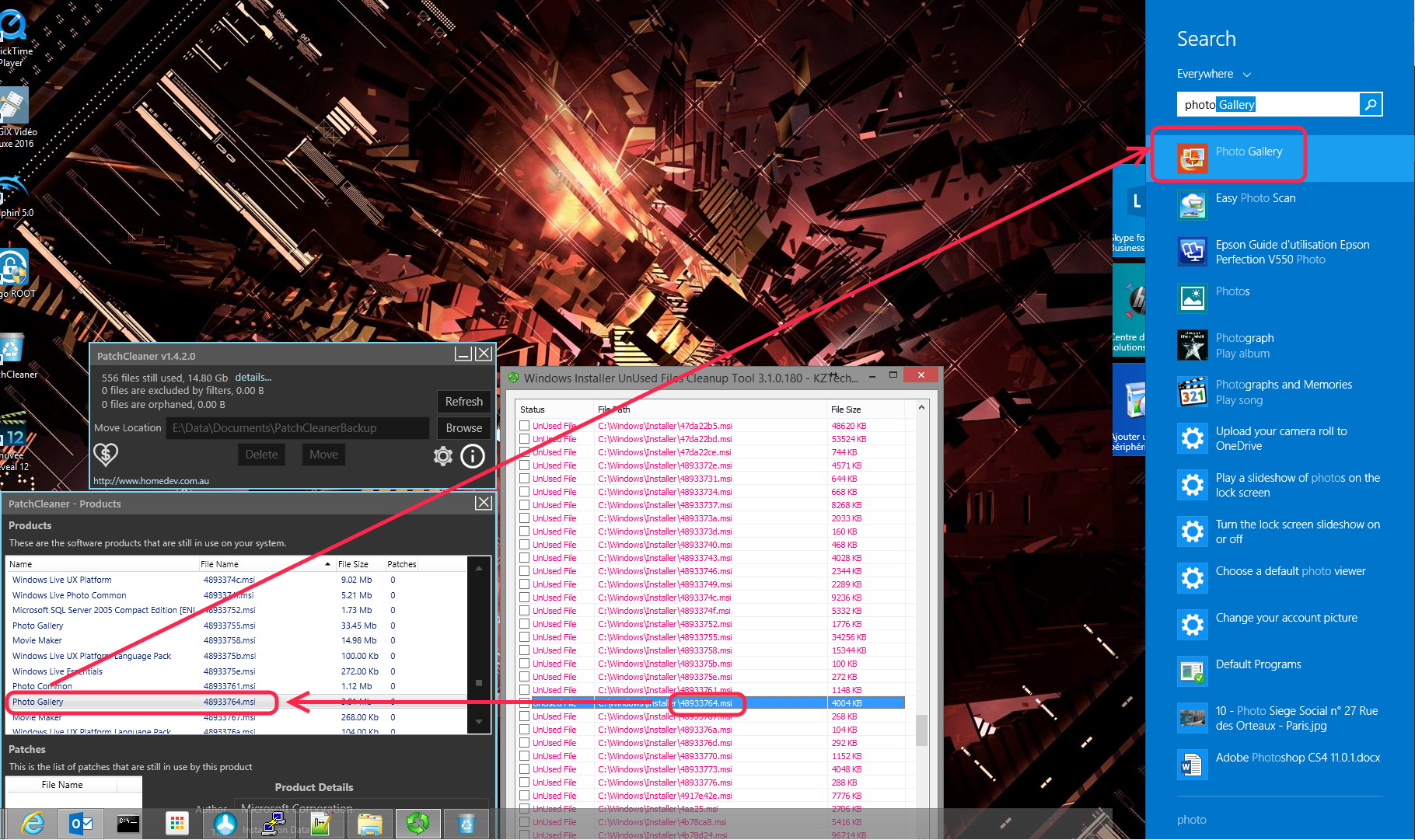This screenshot has height=840, width=1415.
Task: Open the Photo Siege Social jpg file
Action: [x=1280, y=718]
